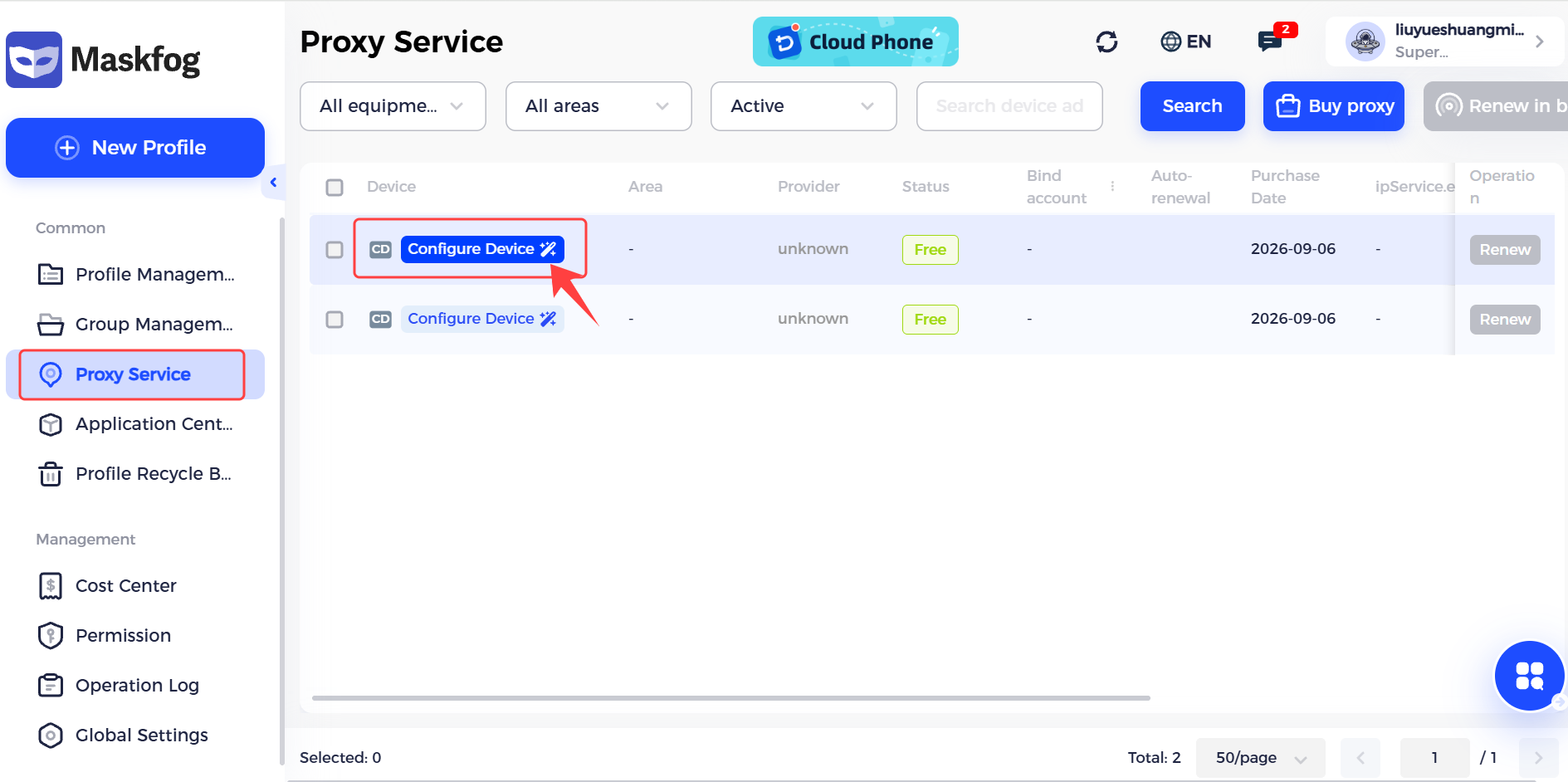
Task: Click the Free status tag in first row
Action: 931,250
